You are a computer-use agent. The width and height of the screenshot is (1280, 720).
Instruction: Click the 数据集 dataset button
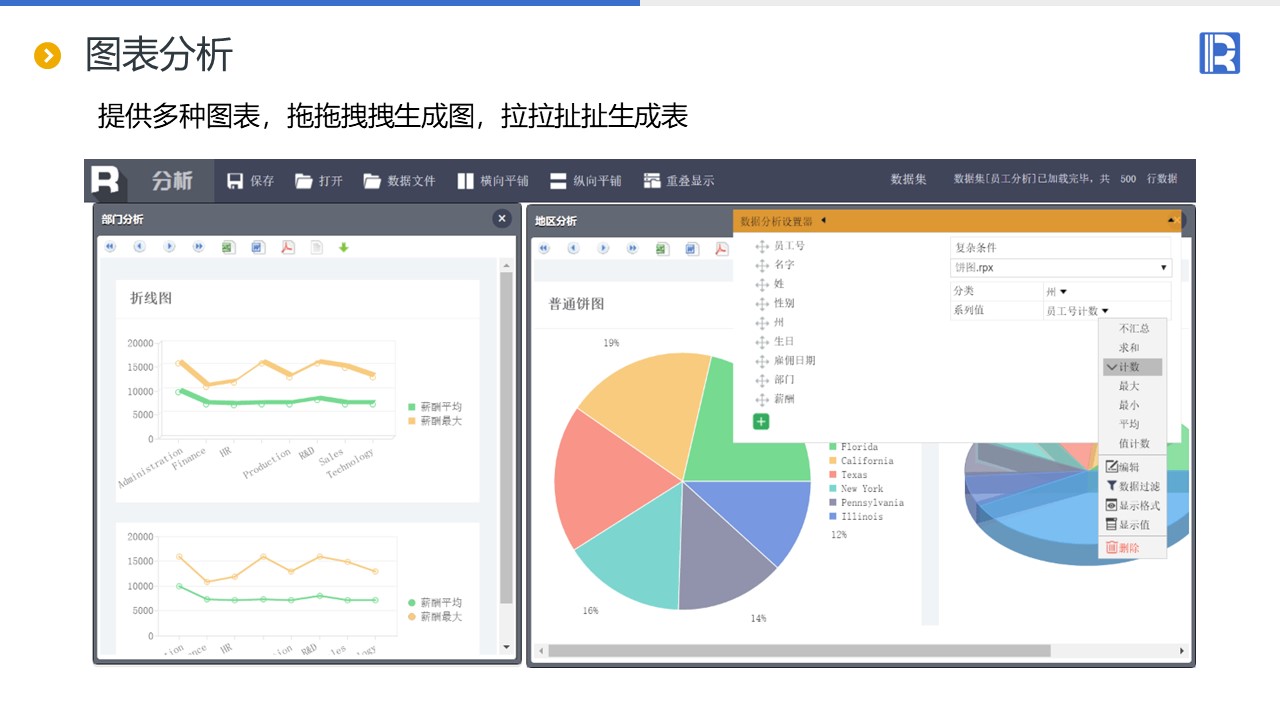point(909,180)
